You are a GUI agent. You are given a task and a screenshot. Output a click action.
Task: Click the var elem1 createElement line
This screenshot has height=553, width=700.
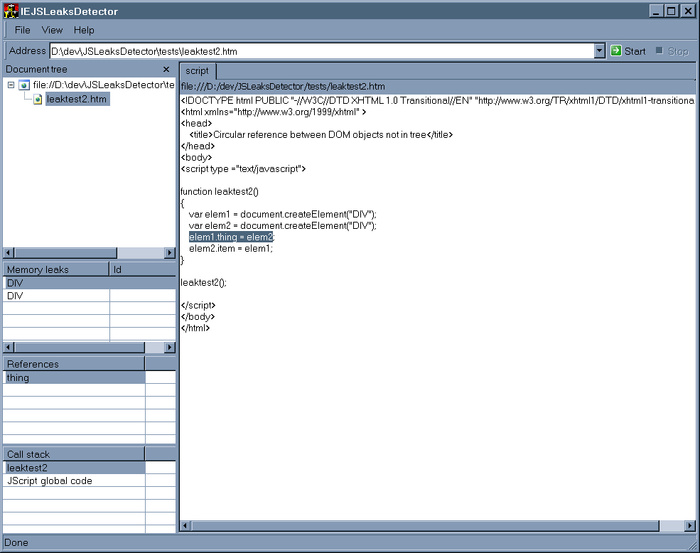[x=283, y=215]
